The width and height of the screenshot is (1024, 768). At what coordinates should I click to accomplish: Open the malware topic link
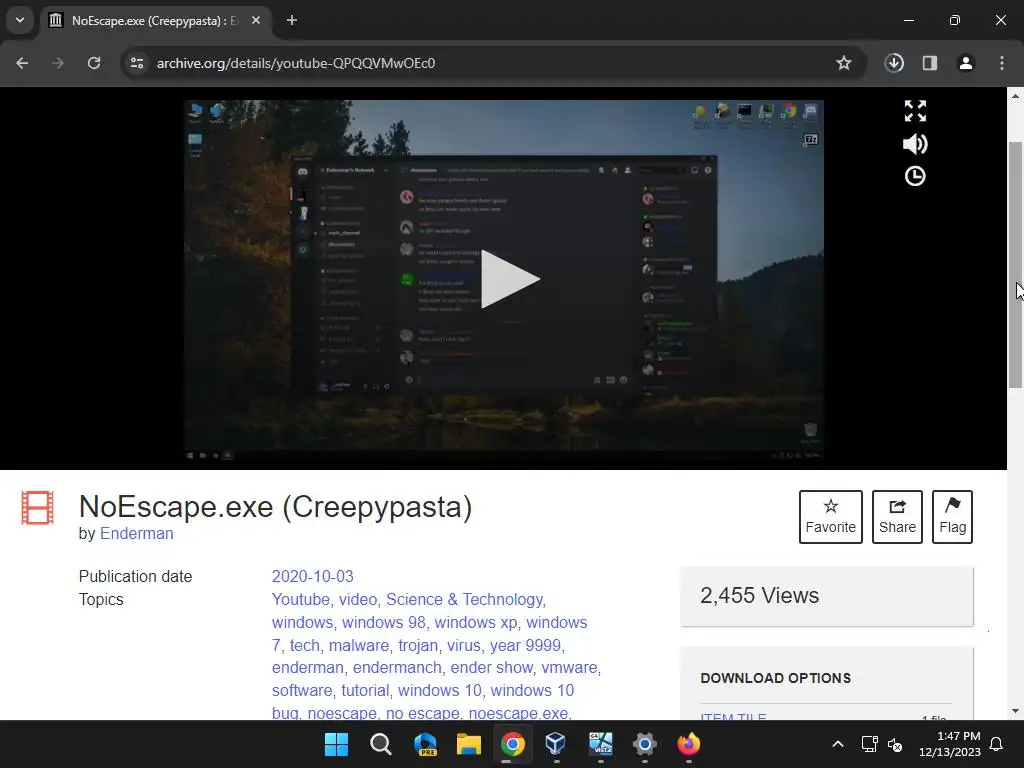359,645
